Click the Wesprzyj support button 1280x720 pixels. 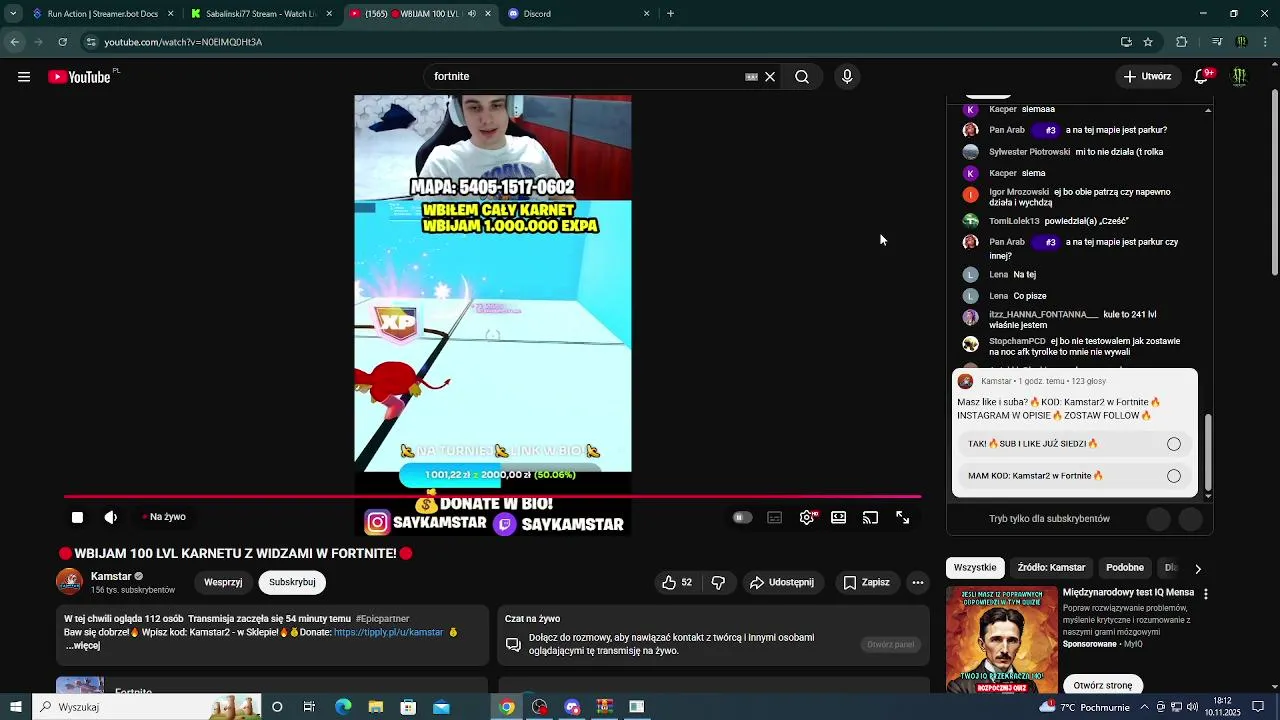click(223, 582)
